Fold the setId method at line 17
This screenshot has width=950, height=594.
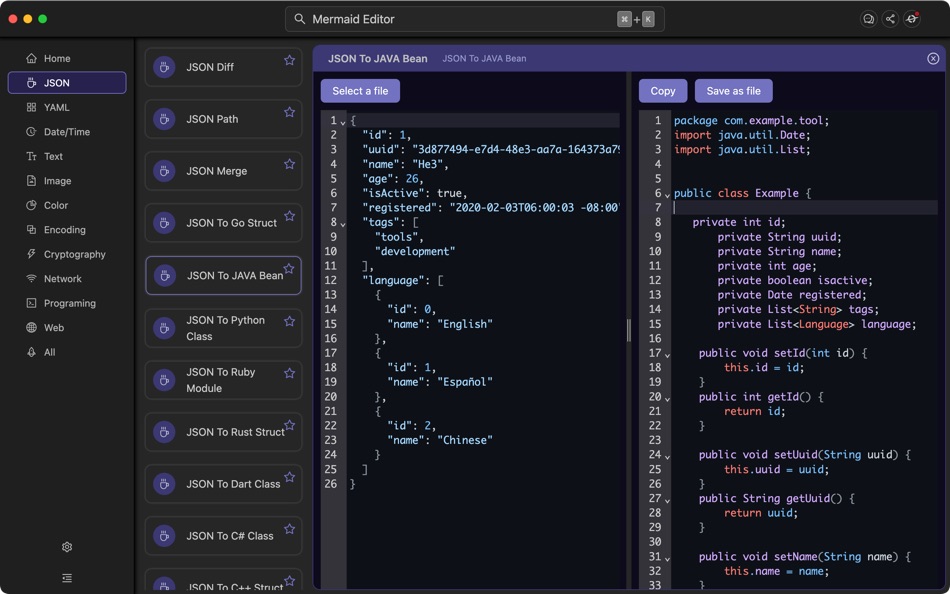pos(667,355)
